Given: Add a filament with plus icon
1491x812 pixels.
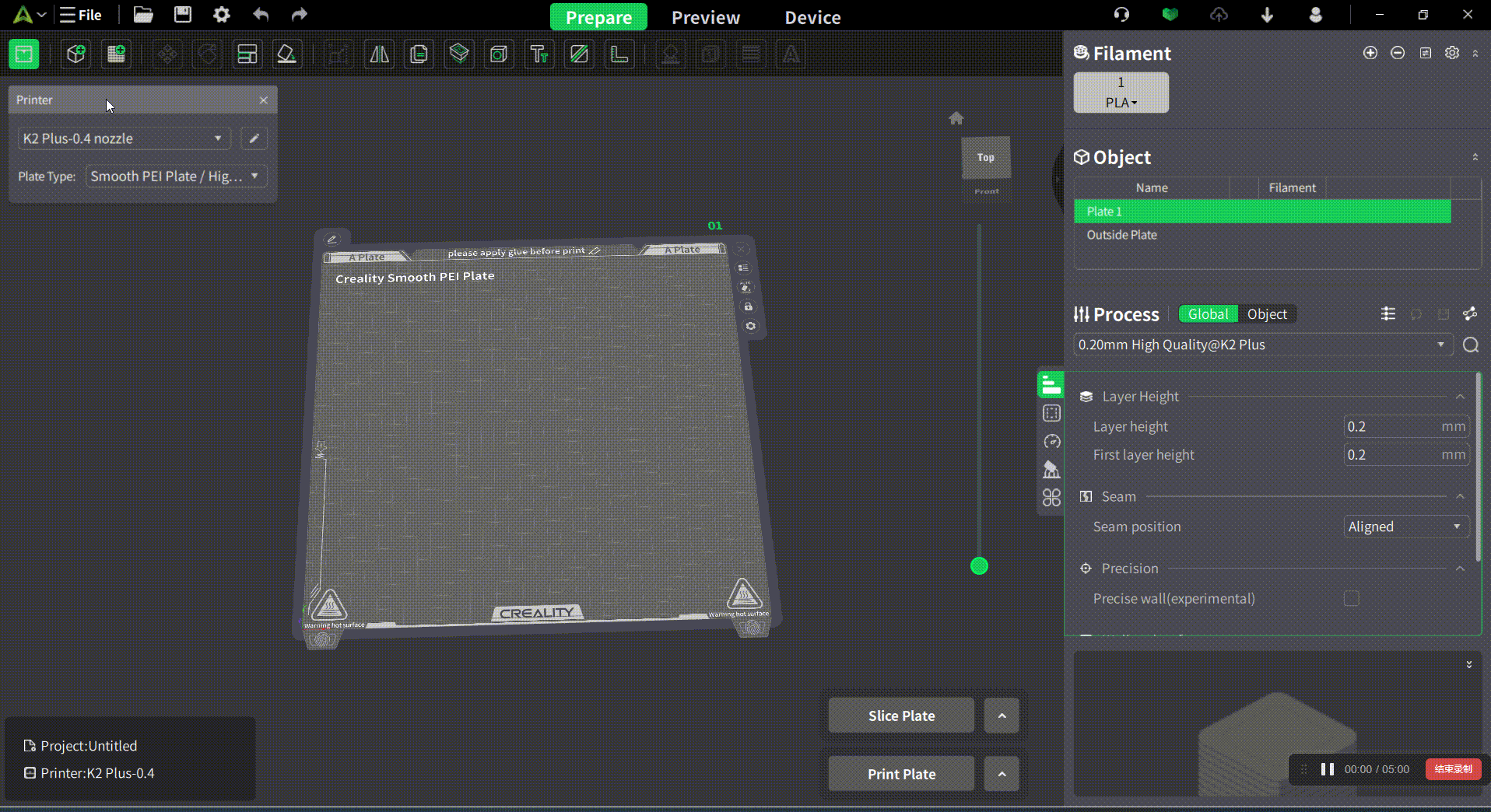Looking at the screenshot, I should (x=1370, y=53).
